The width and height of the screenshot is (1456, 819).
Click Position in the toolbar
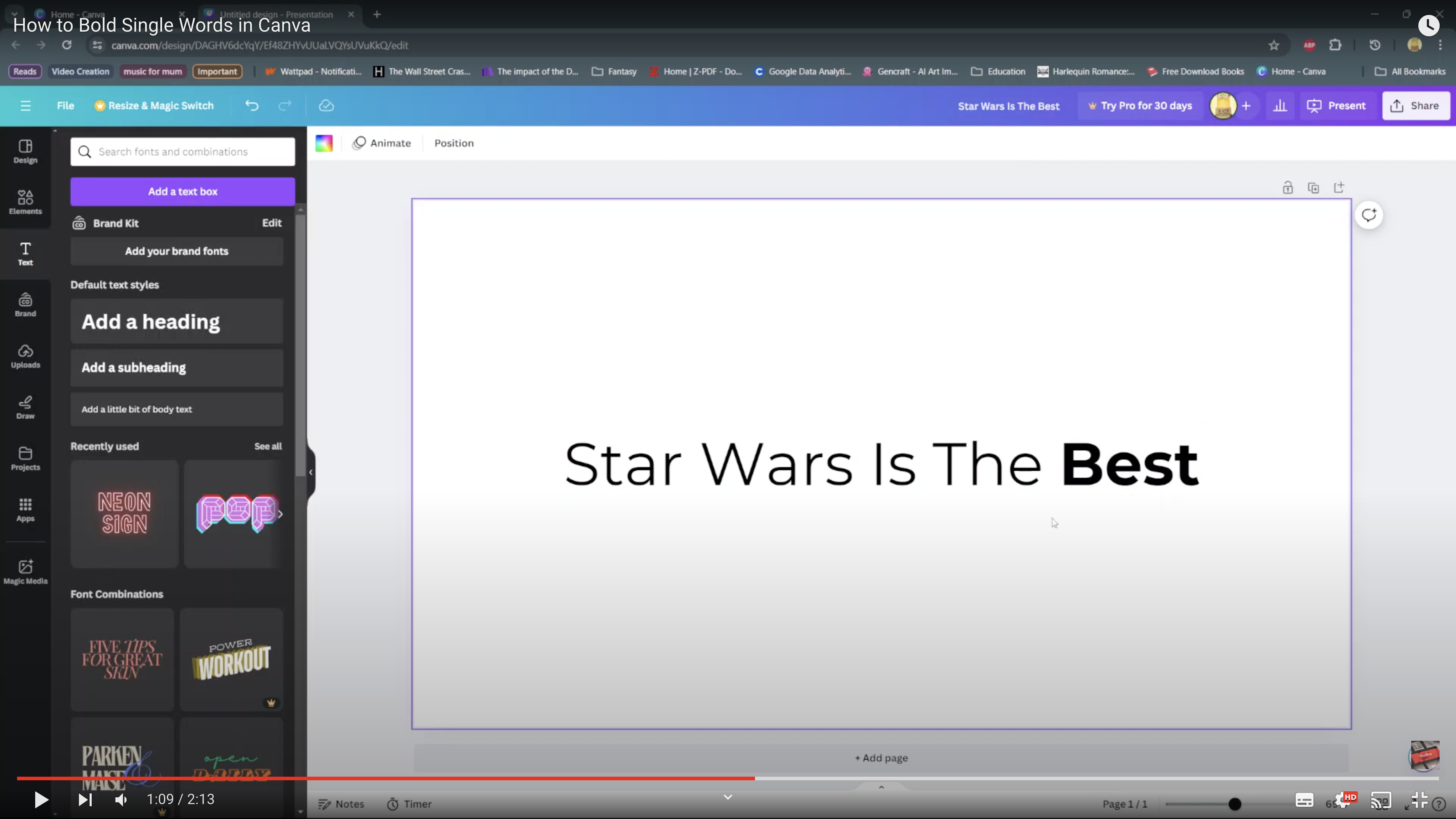point(454,143)
